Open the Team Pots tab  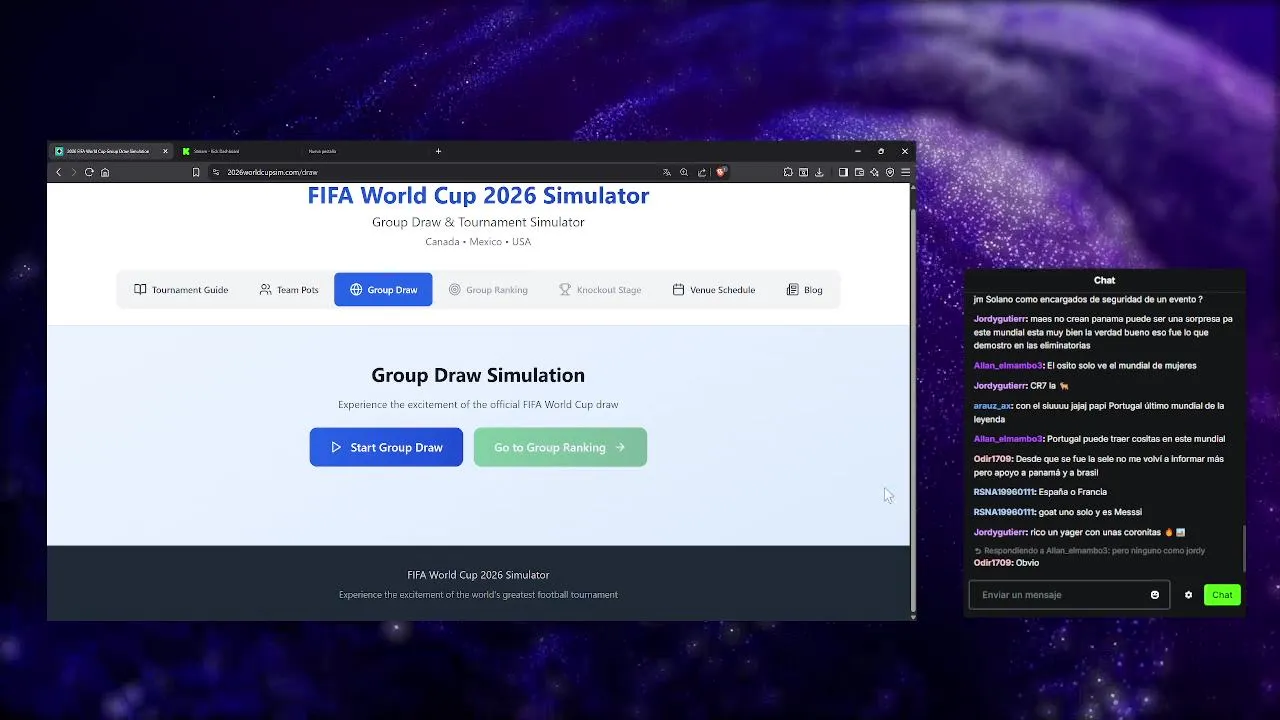pos(289,290)
